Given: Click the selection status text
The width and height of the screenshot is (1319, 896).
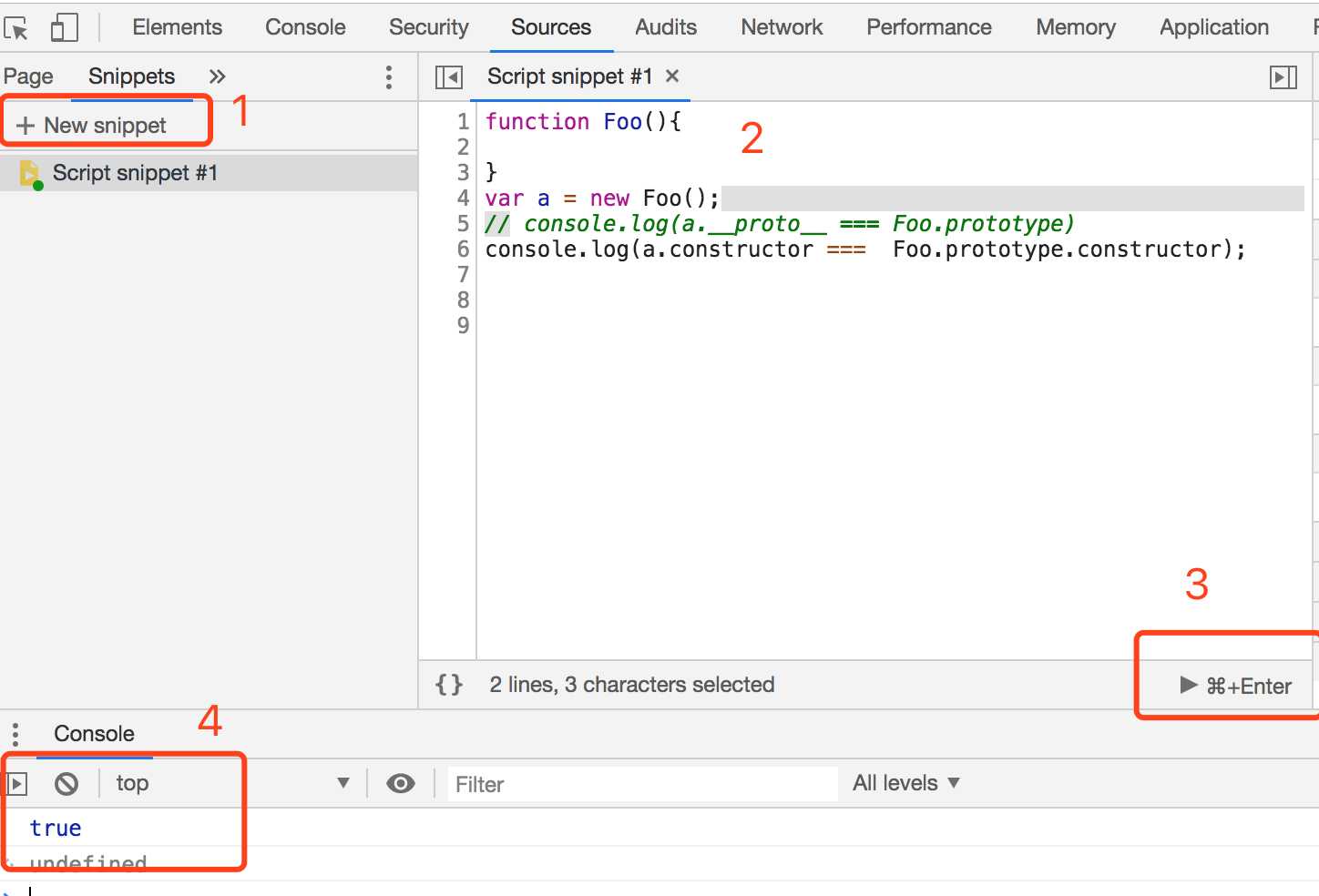Looking at the screenshot, I should [x=632, y=685].
